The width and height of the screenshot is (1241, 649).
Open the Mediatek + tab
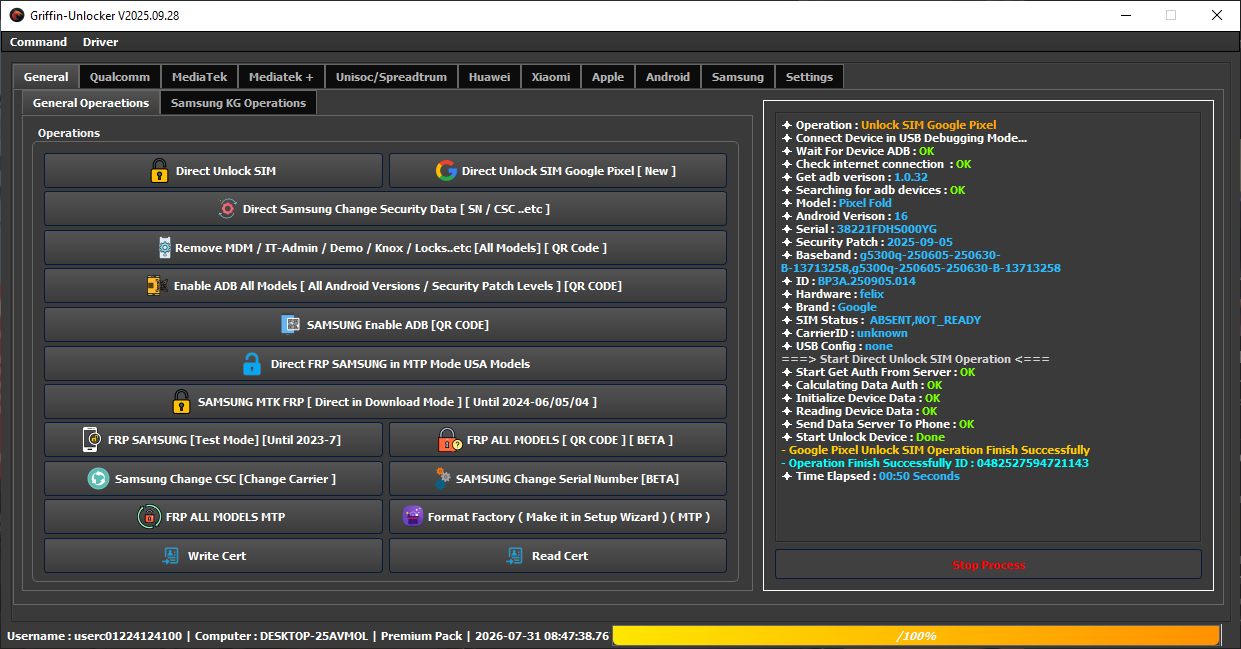pyautogui.click(x=281, y=77)
